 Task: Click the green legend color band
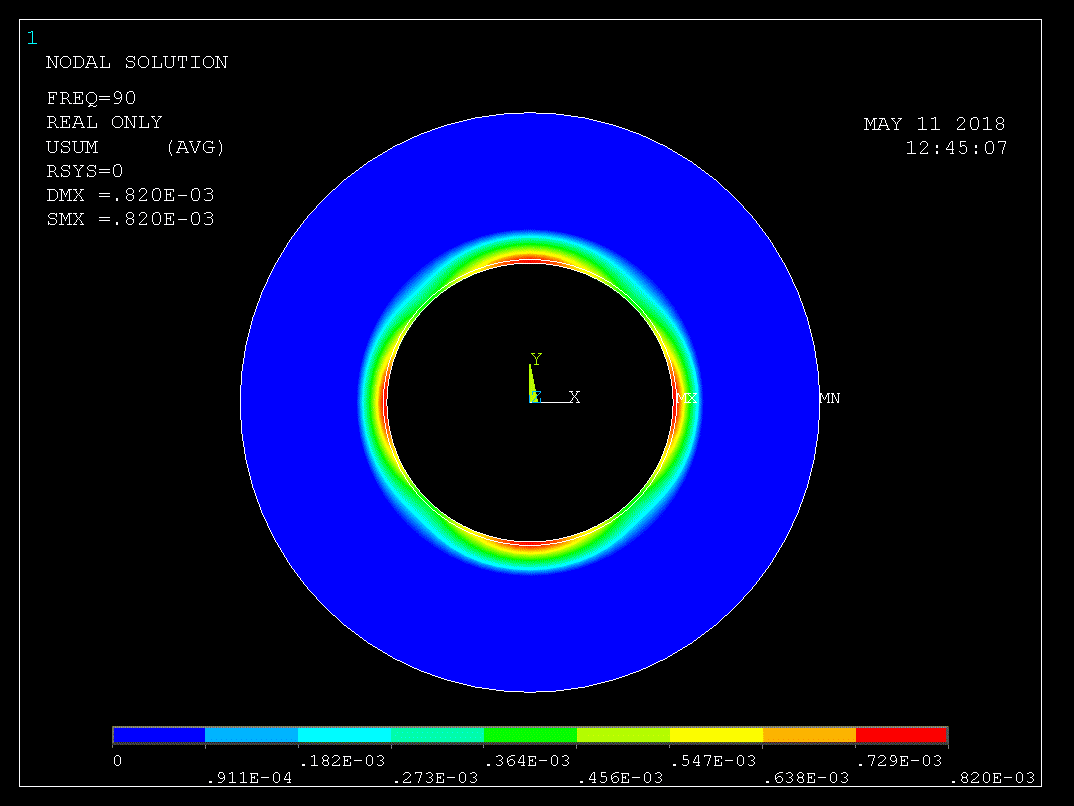[530, 735]
